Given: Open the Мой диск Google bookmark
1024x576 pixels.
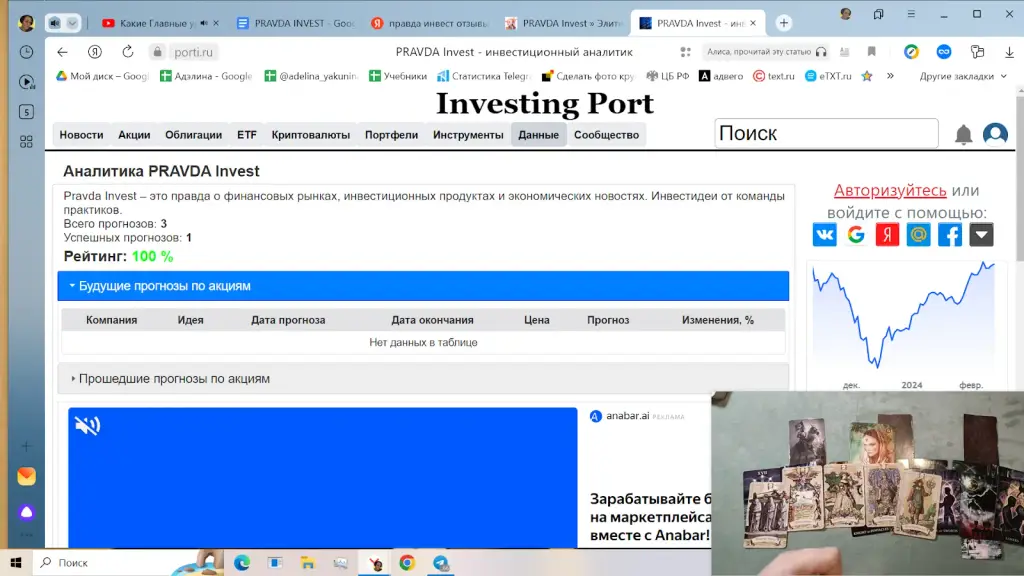Looking at the screenshot, I should tap(103, 76).
